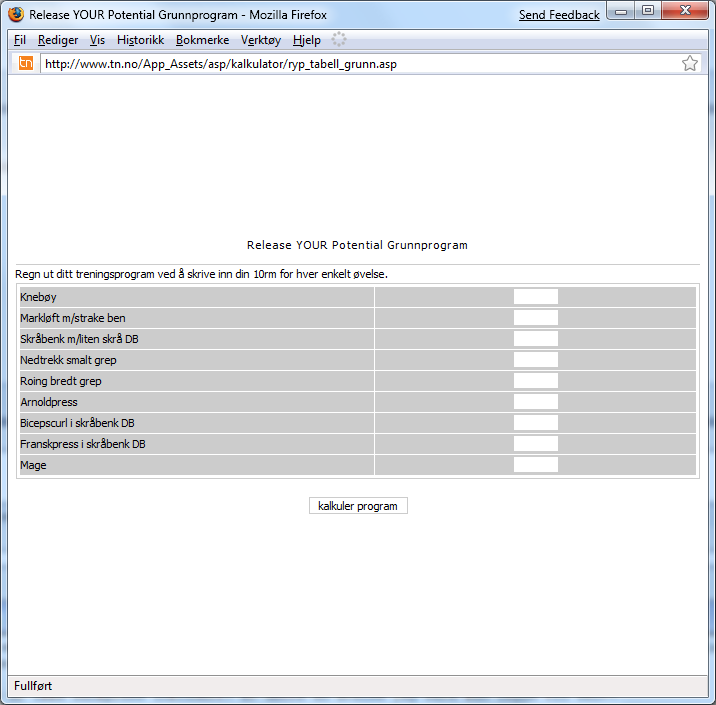Click the Bicepscurl i skråbenk DB label

click(77, 423)
